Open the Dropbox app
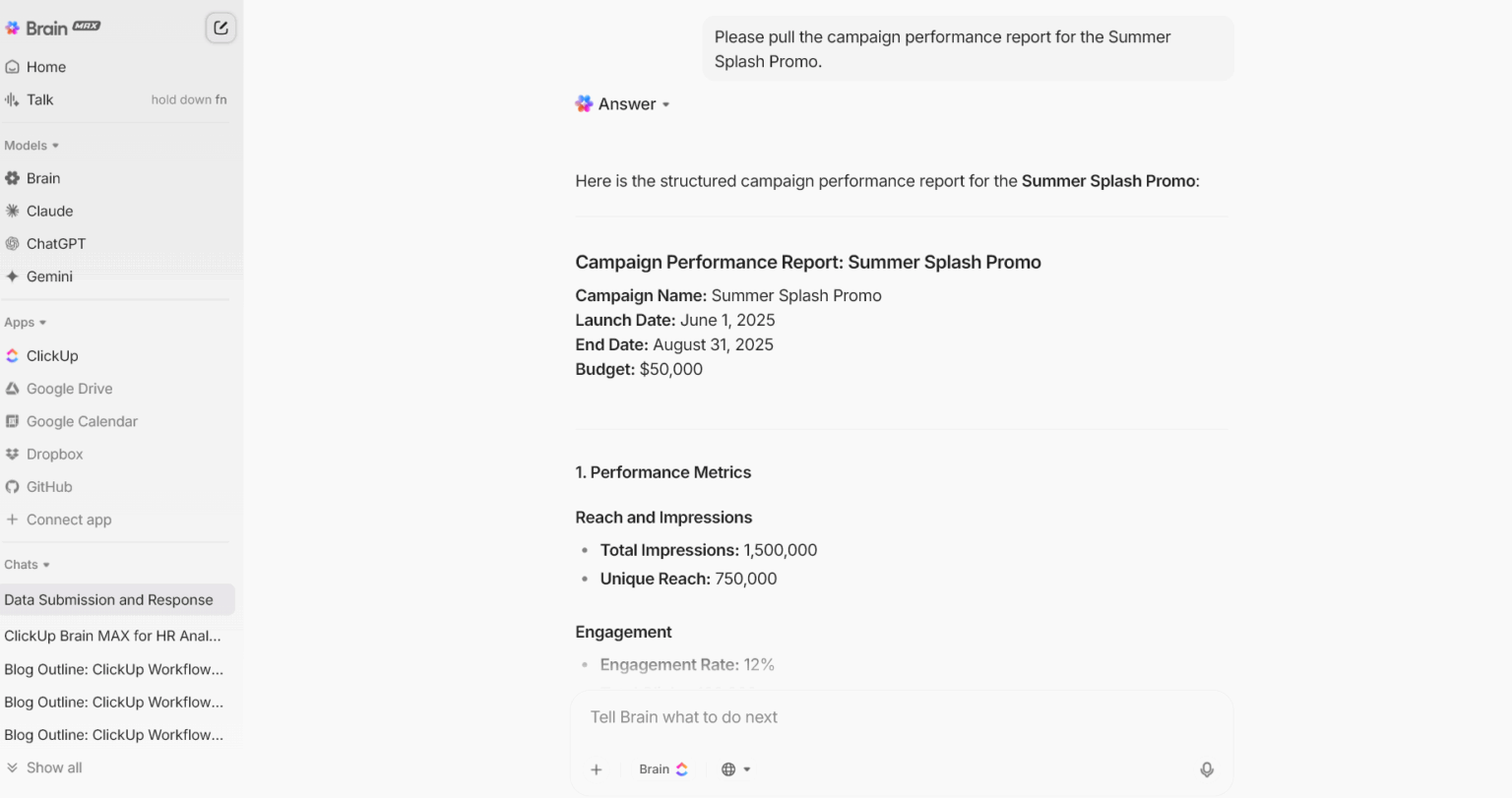The width and height of the screenshot is (1512, 798). pos(54,455)
